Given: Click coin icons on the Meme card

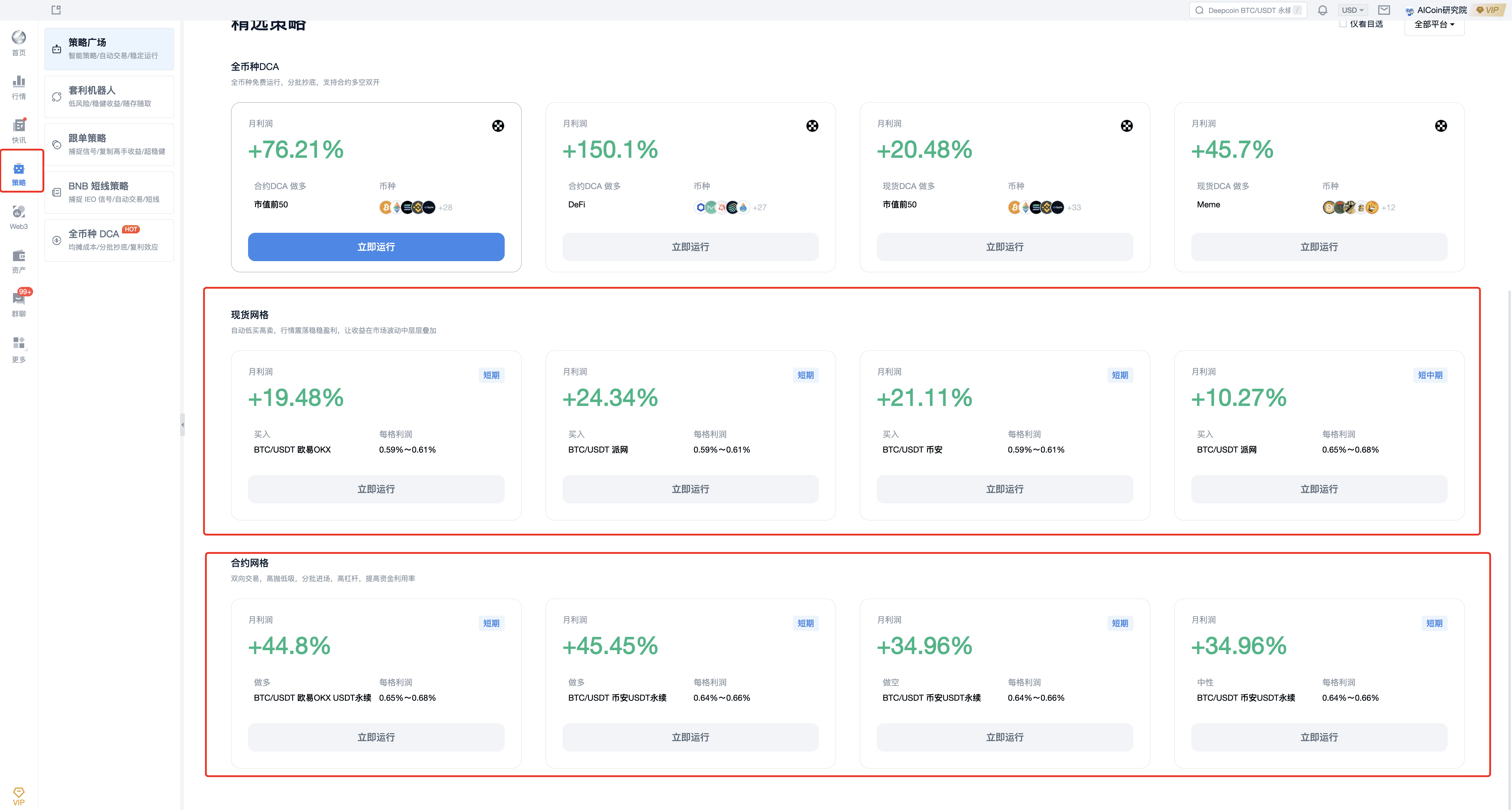Looking at the screenshot, I should point(1350,207).
